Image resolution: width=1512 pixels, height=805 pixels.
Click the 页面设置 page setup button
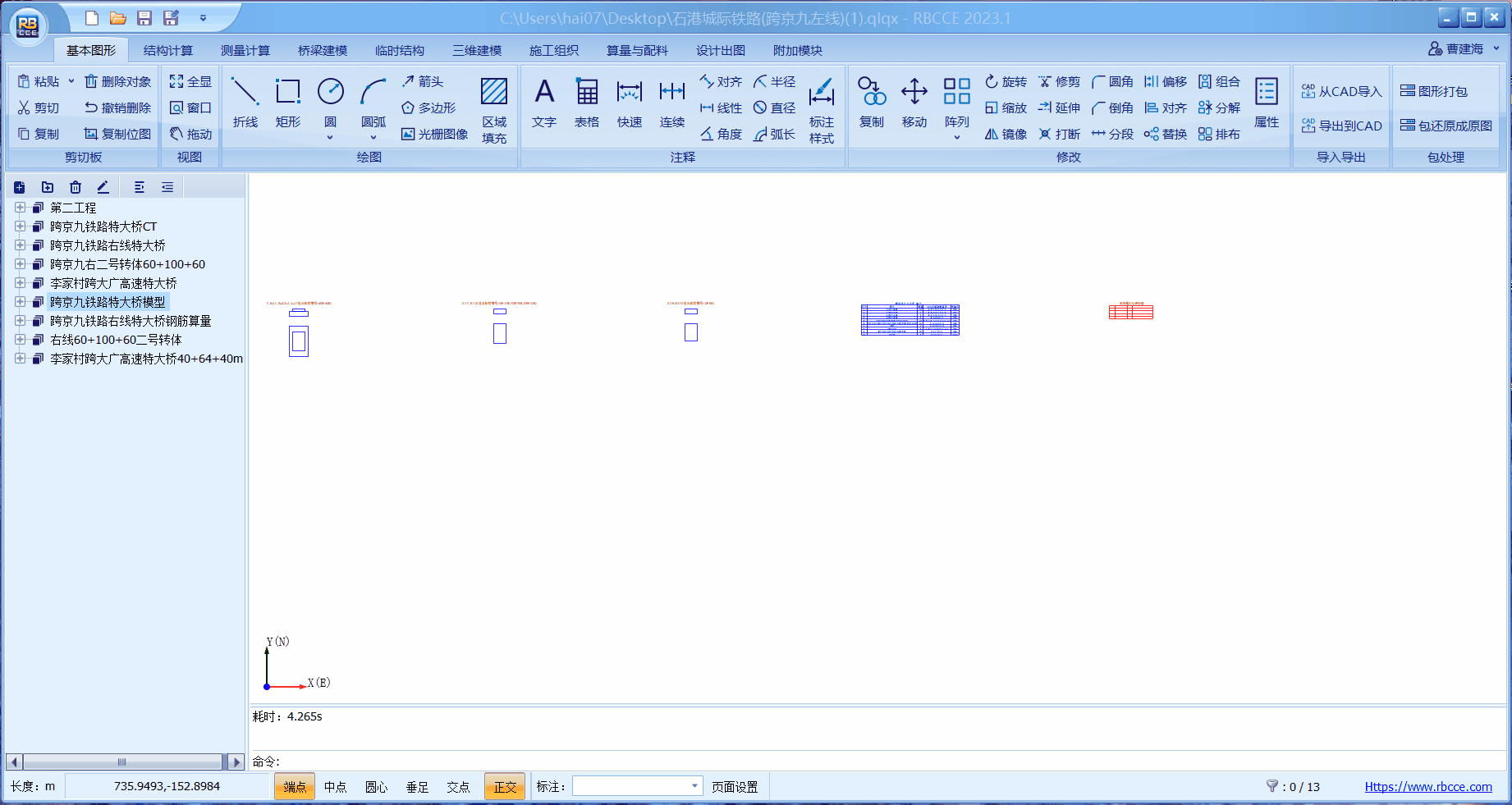735,787
